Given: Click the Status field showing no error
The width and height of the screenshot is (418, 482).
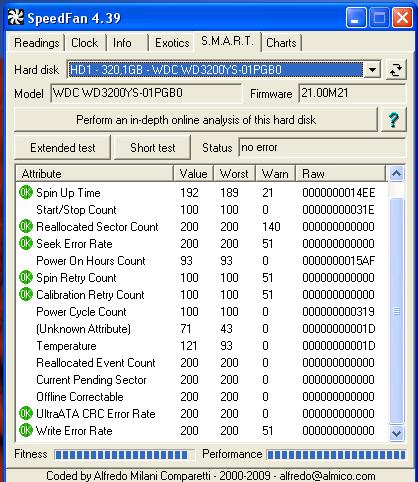Looking at the screenshot, I should tap(322, 147).
